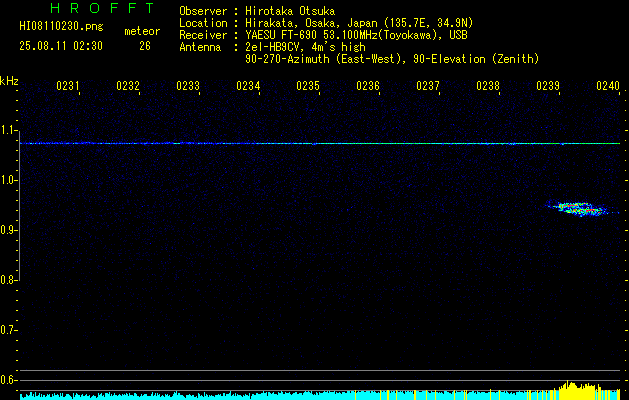Viewport: 629px width, 400px height.
Task: Click the date stamp 25.08.11 02:30
Action: (x=61, y=46)
